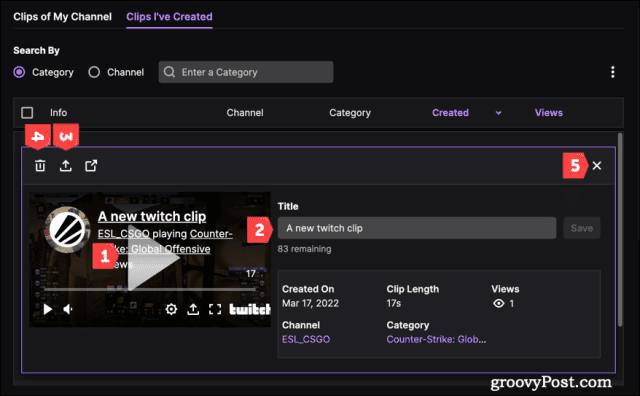
Task: Switch to Clips I've Created tab
Action: [x=169, y=17]
